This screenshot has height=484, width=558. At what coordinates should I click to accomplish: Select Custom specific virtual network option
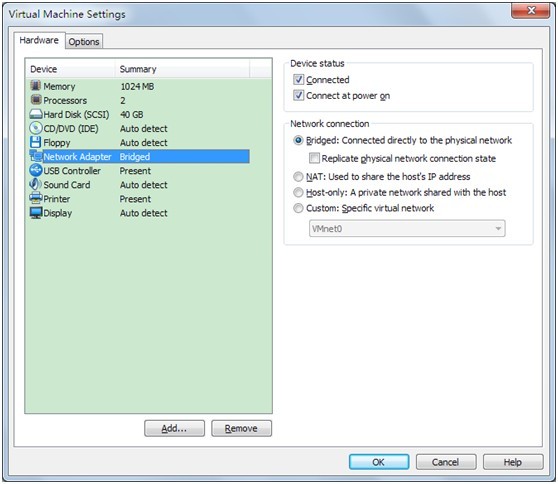coord(298,208)
